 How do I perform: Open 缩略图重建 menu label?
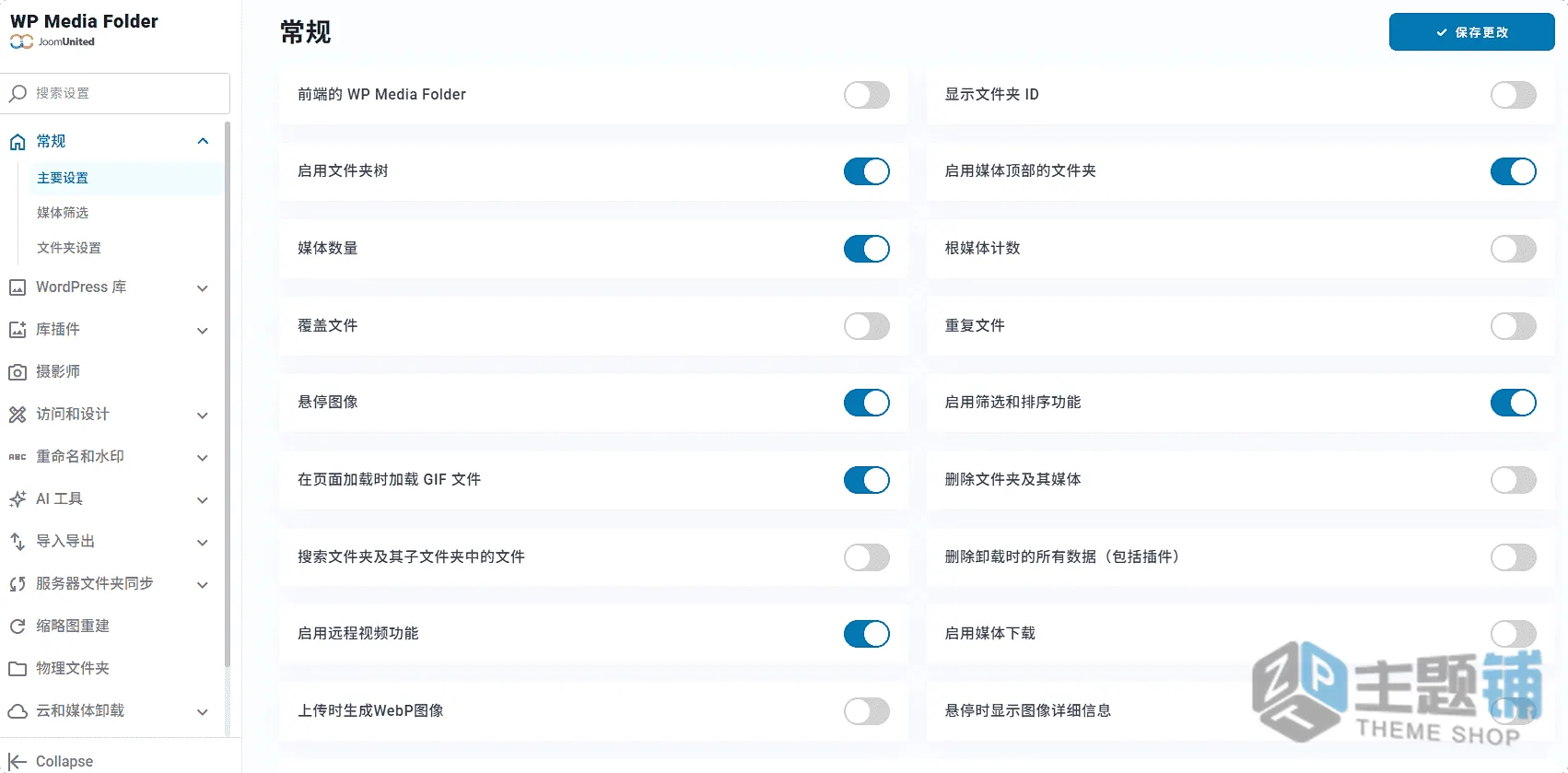pos(73,626)
